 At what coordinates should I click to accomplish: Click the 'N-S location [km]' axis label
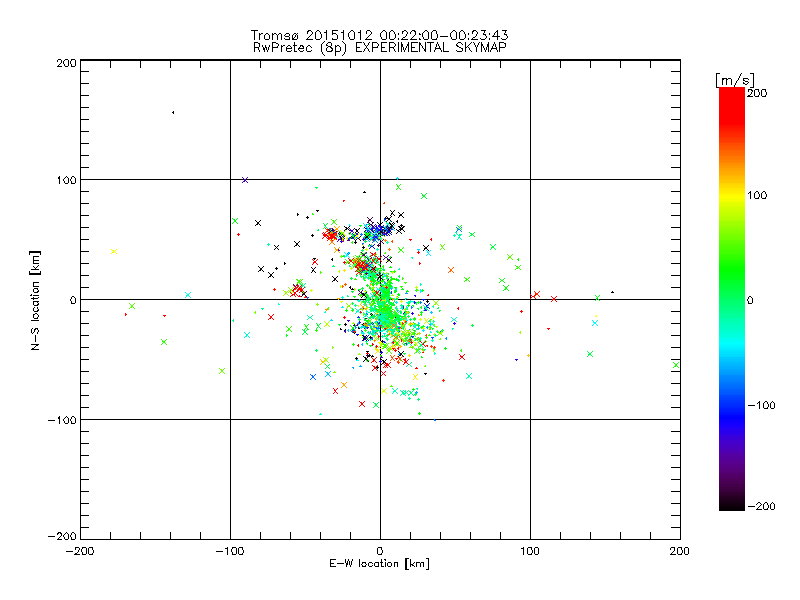(x=35, y=300)
